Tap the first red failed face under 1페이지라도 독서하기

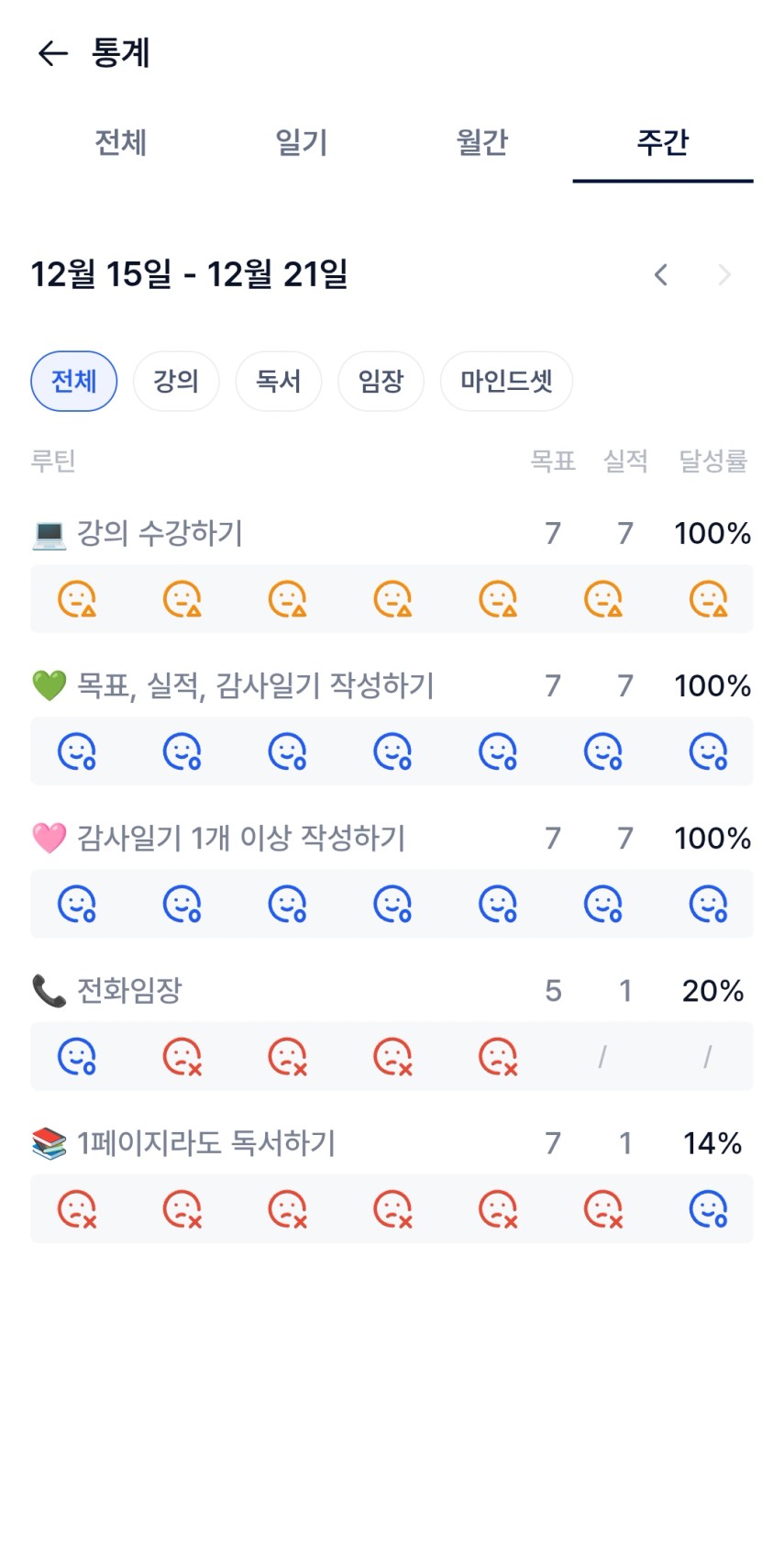tap(77, 1208)
